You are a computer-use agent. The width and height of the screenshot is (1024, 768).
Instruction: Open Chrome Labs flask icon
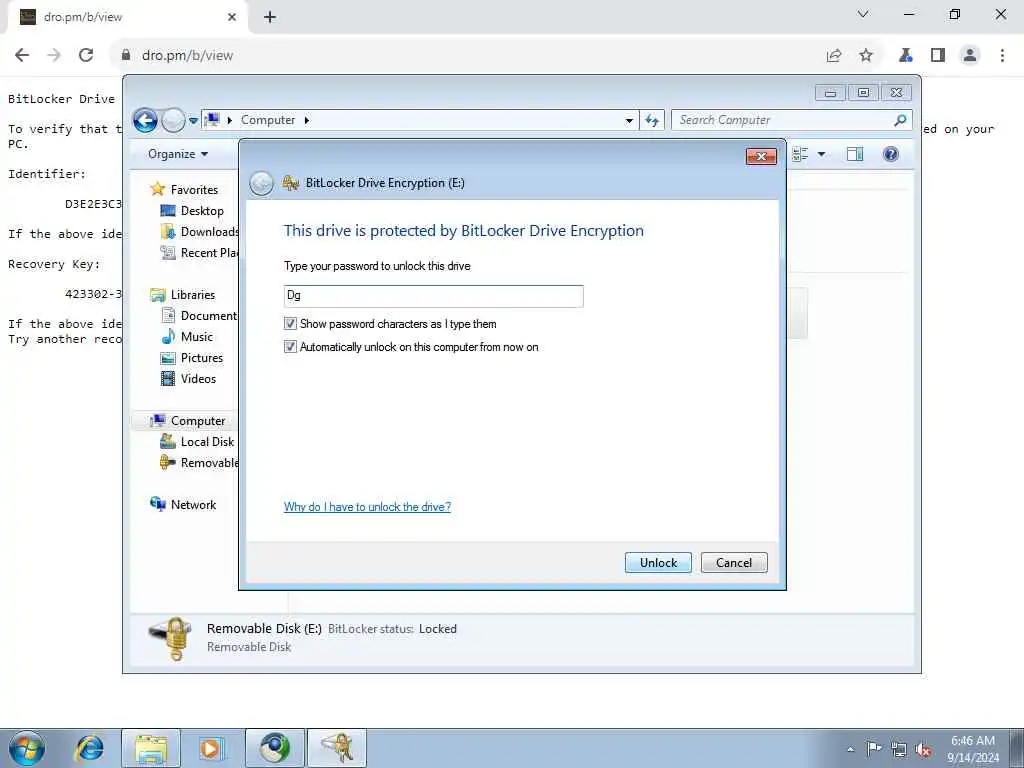(905, 56)
